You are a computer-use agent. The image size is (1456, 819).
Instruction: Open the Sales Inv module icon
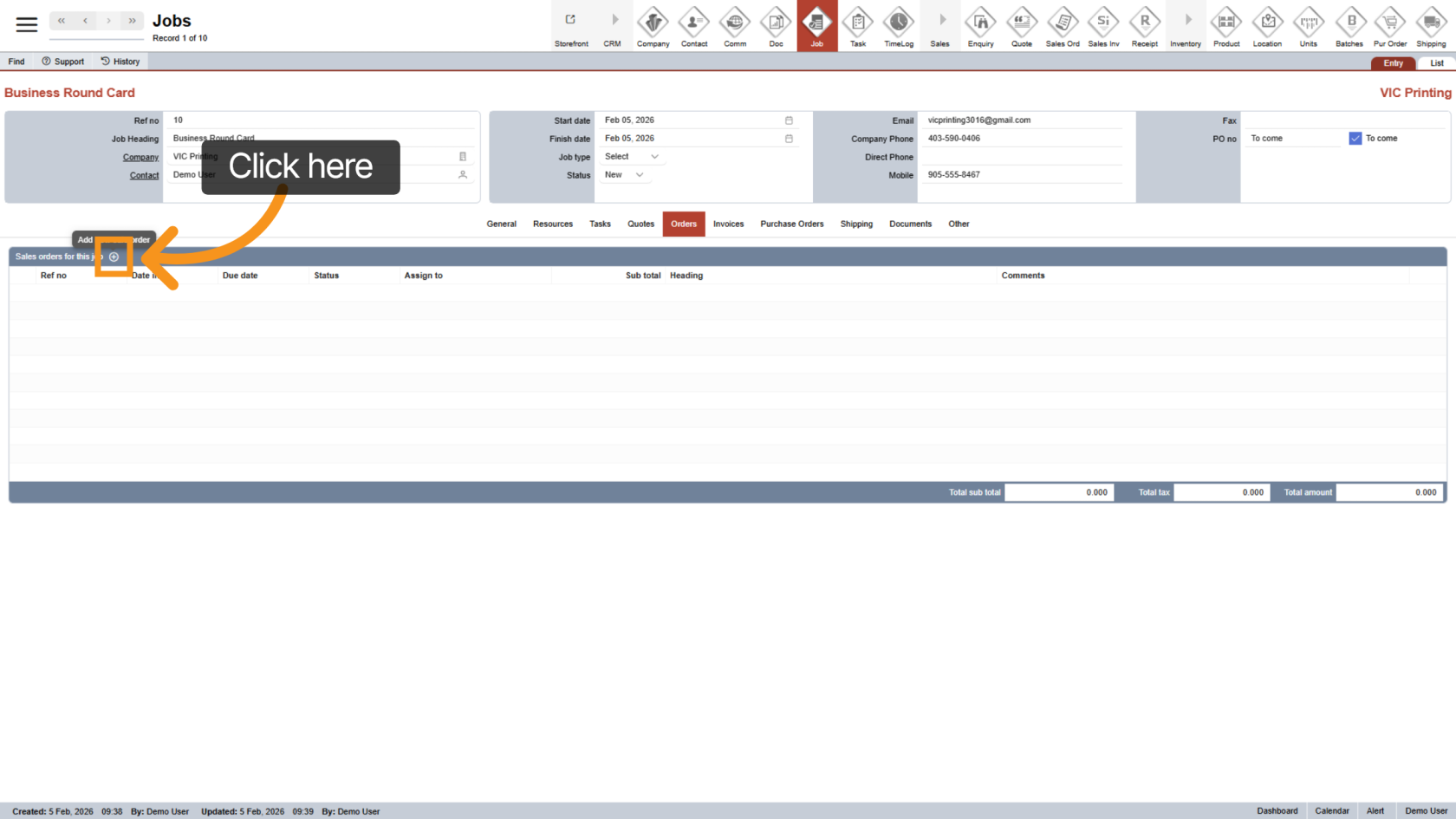[x=1103, y=26]
